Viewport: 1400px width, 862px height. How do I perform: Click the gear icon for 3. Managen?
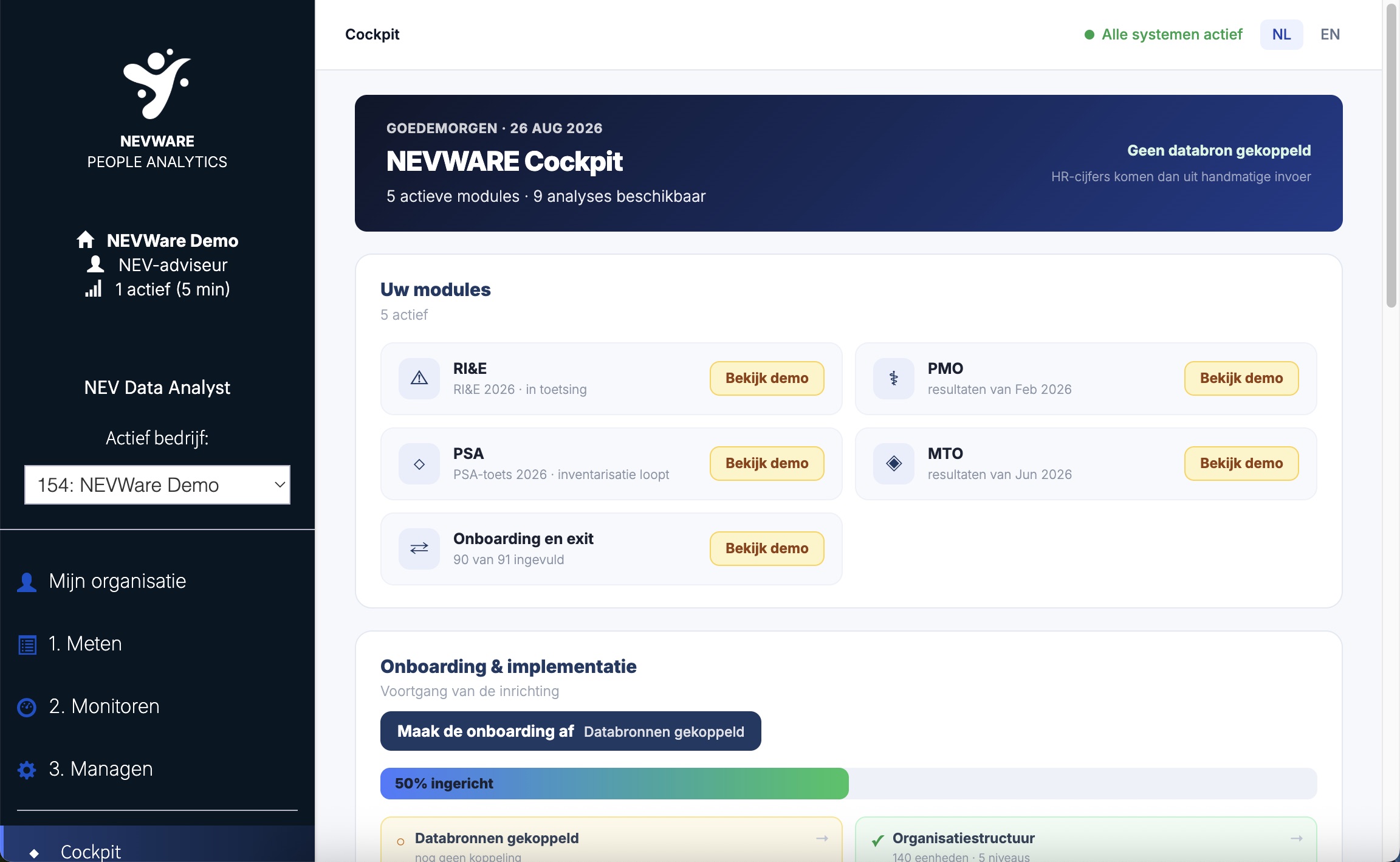(x=27, y=770)
